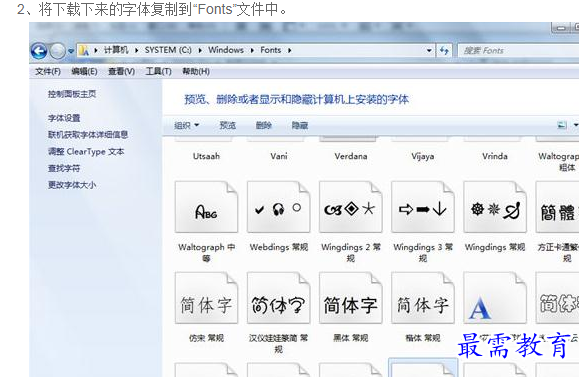579x377 pixels.
Task: Click the window minimize button
Action: pos(561,27)
